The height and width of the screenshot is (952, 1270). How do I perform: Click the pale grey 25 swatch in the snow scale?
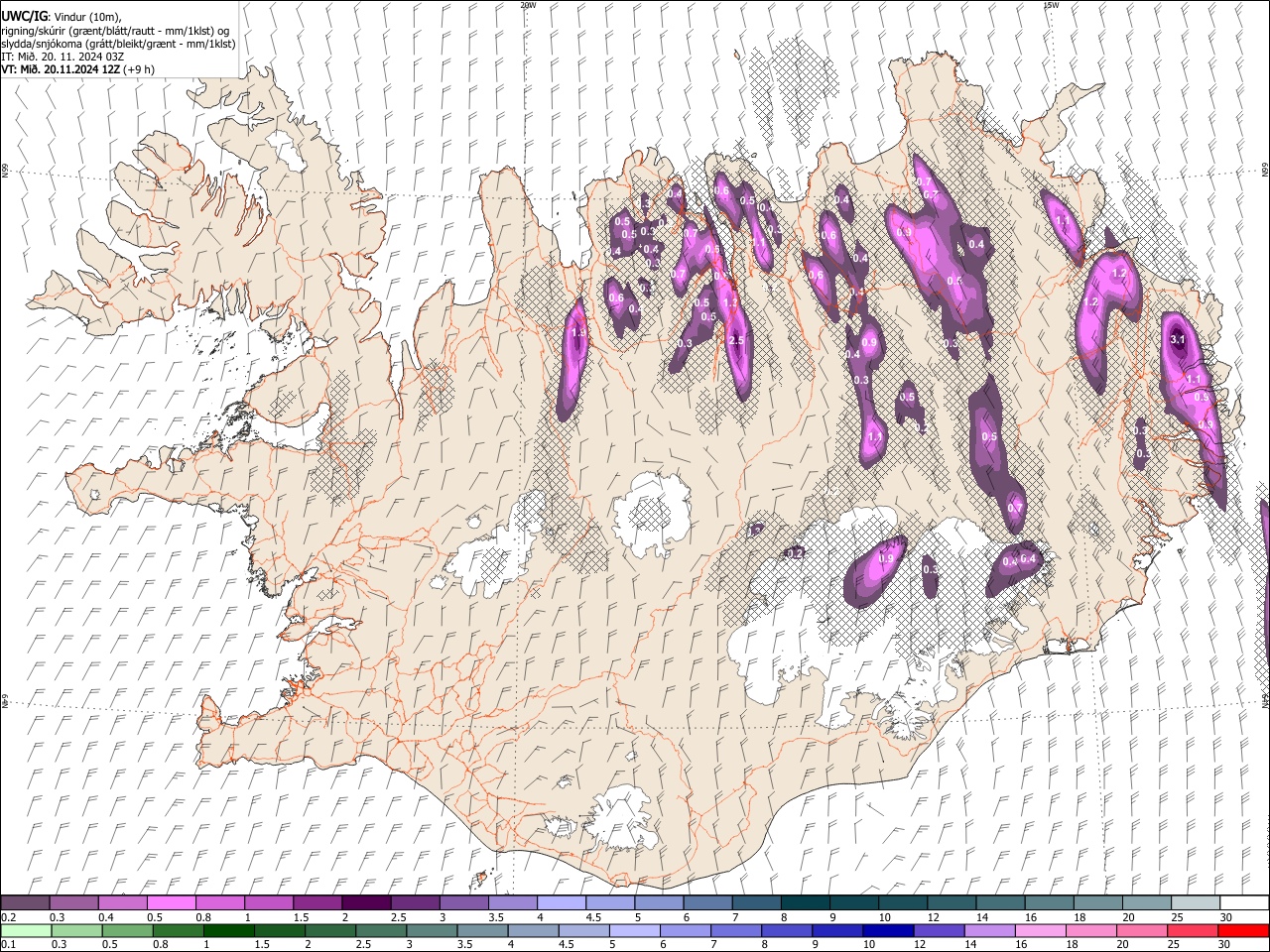[x=1195, y=902]
